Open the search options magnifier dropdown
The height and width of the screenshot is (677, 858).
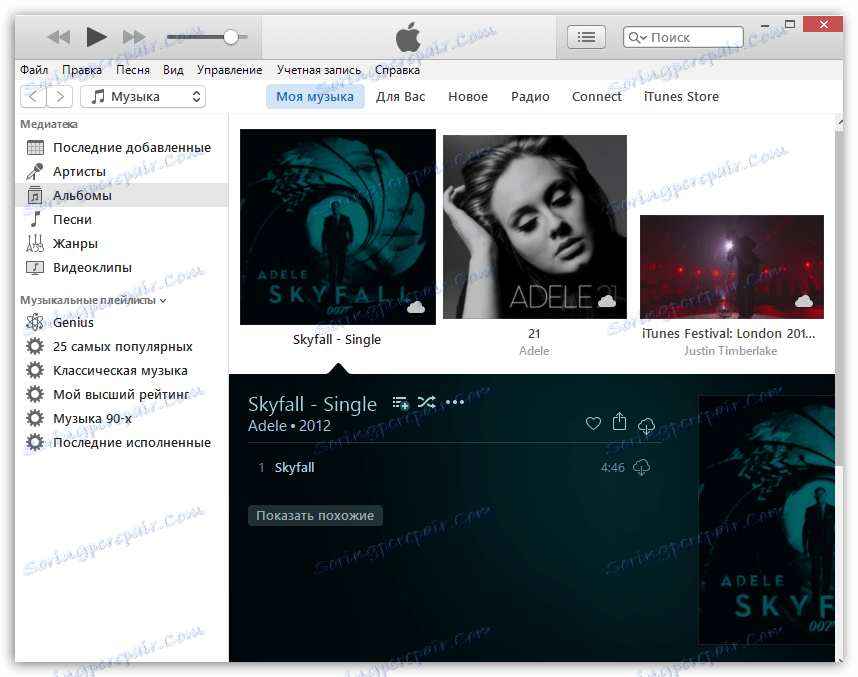tap(637, 37)
